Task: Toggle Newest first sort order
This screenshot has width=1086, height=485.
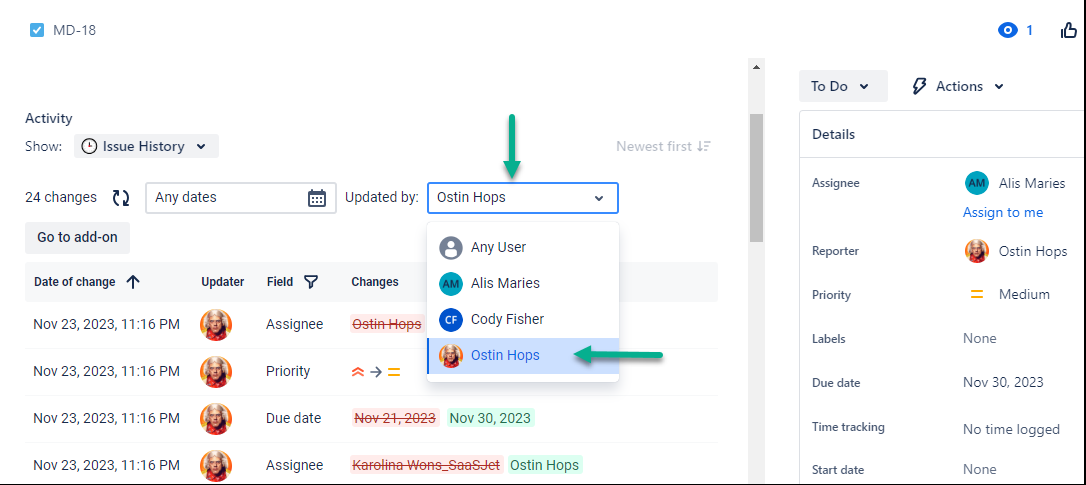Action: [x=663, y=146]
